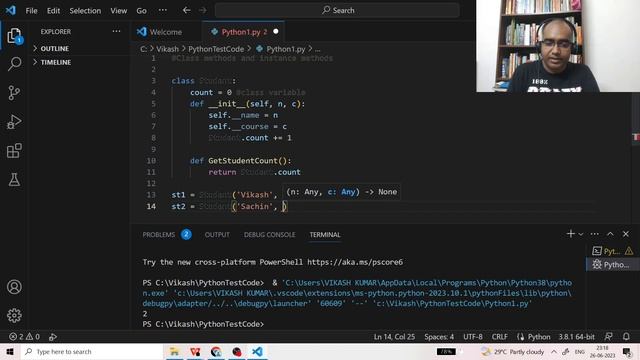The height and width of the screenshot is (360, 640).
Task: Click the Vikash breadcrumb folder
Action: pos(167,49)
